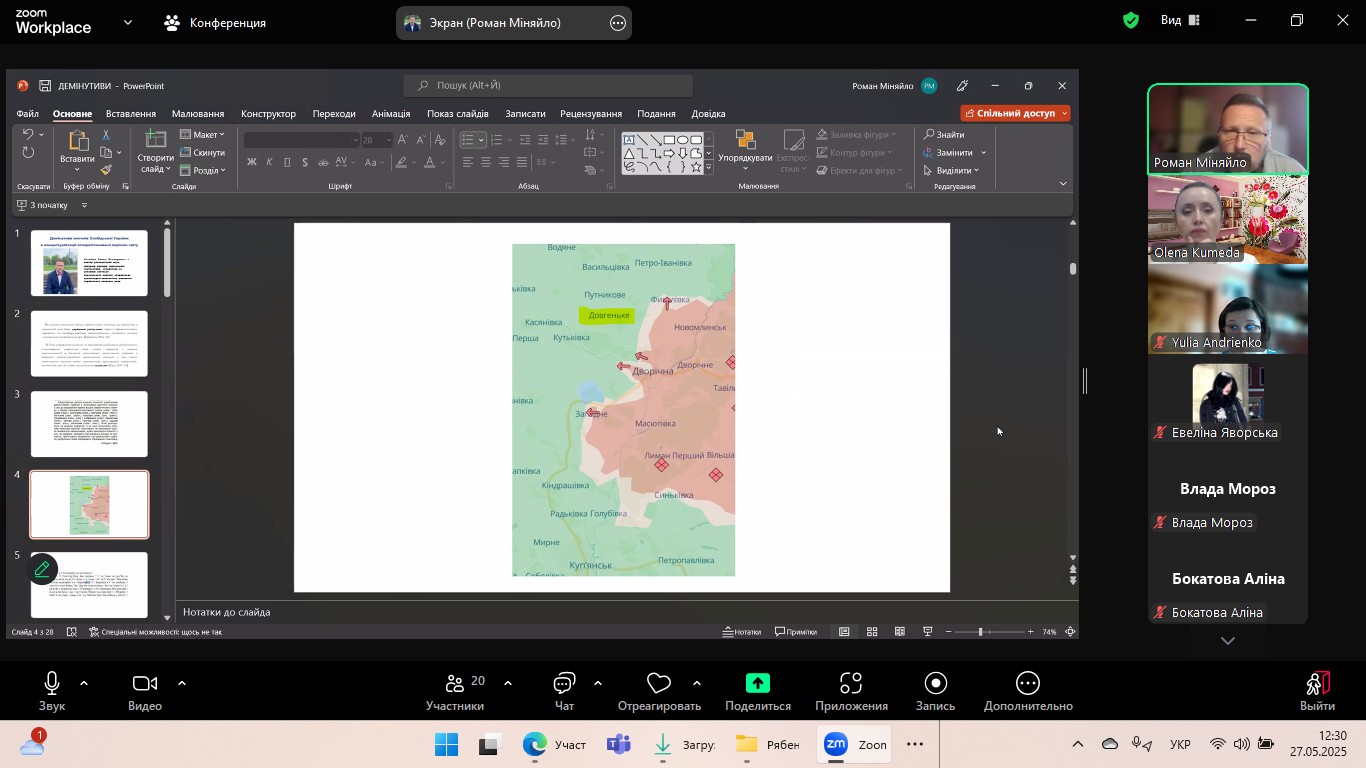Click the Share screen green icon
The width and height of the screenshot is (1366, 768).
point(757,684)
